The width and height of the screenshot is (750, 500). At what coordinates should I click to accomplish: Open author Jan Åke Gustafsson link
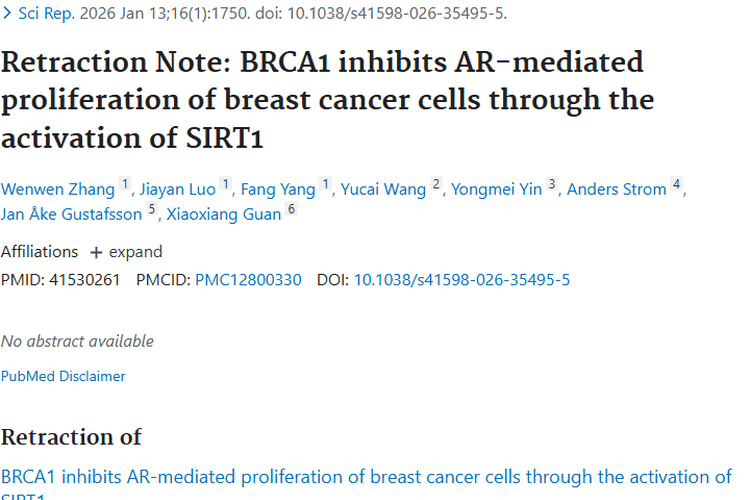[71, 215]
